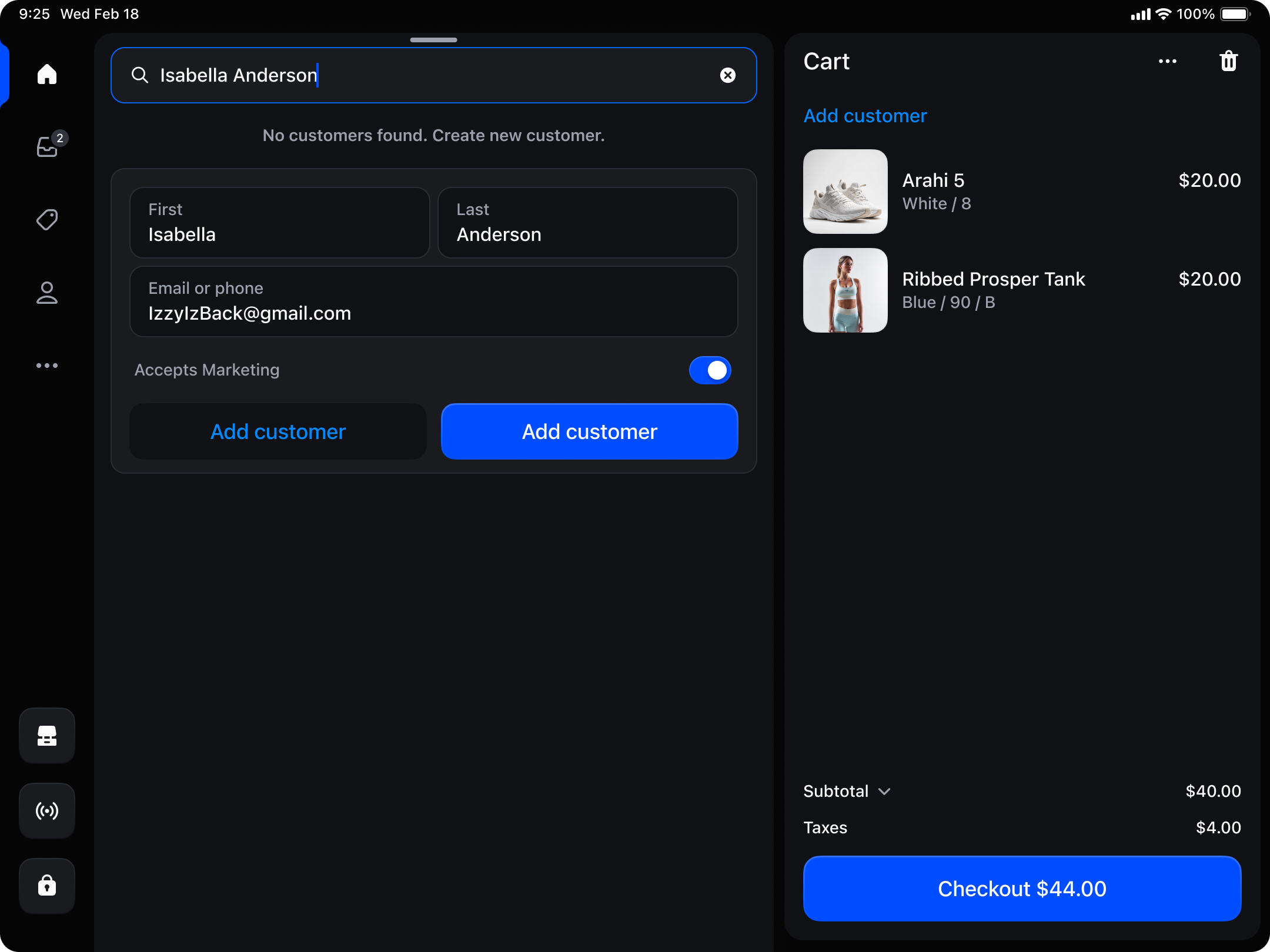Screen dimensions: 1270x952
Task: Tap the sheet drag handle at top
Action: pyautogui.click(x=434, y=40)
